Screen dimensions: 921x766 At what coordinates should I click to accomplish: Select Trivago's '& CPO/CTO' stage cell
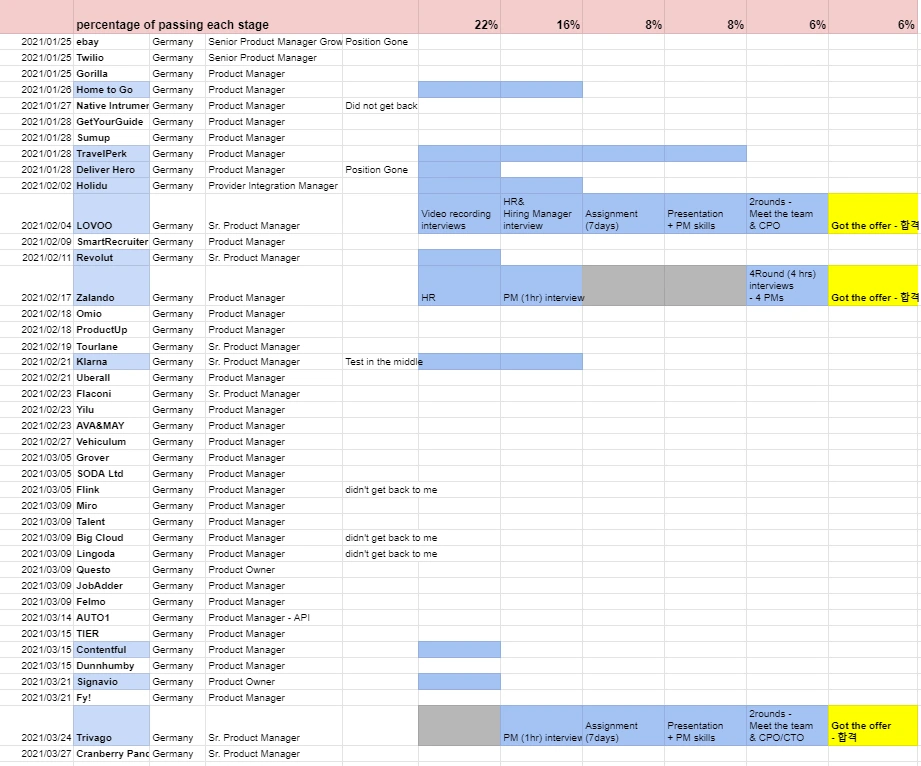[787, 725]
